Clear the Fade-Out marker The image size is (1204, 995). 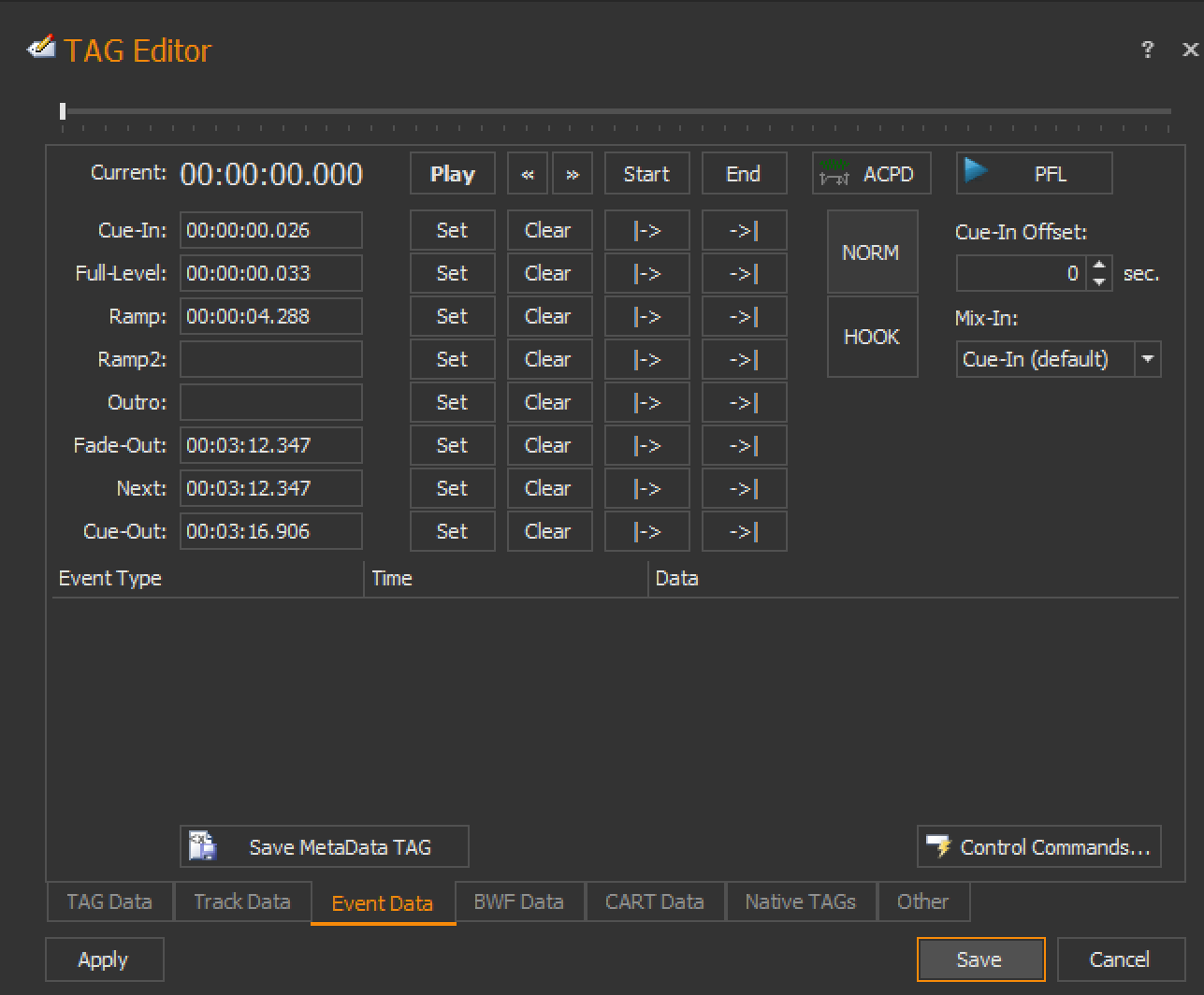pos(548,446)
